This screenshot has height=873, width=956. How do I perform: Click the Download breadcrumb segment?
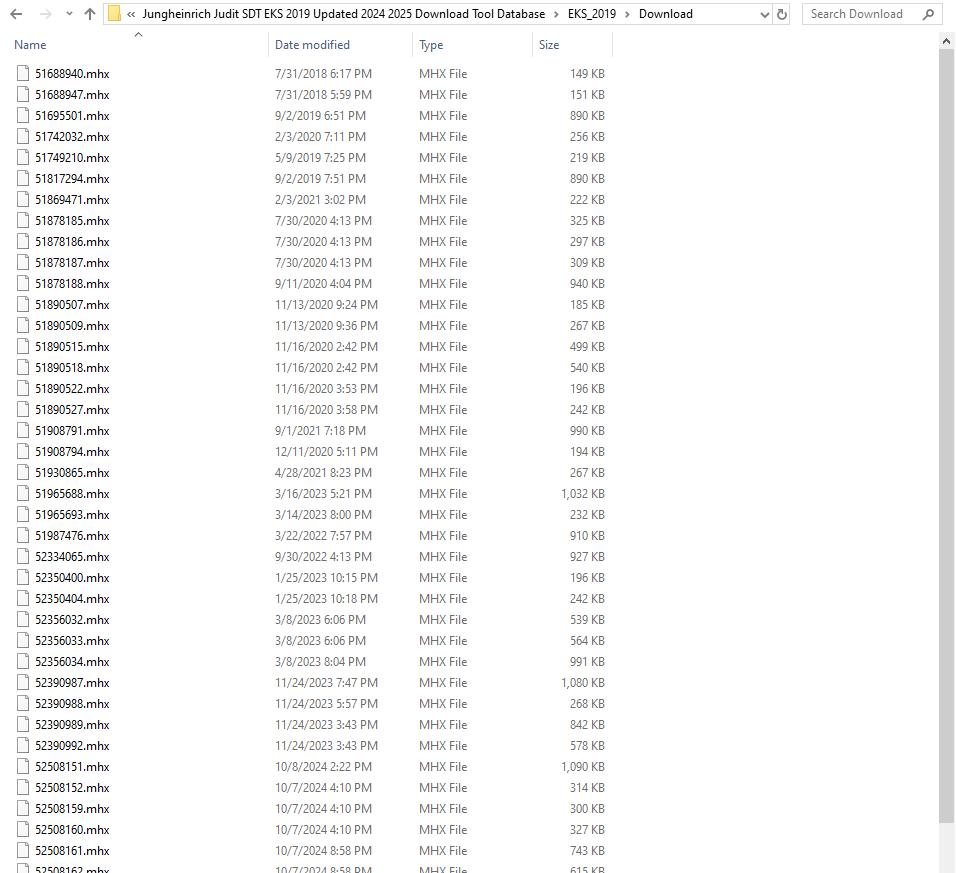click(x=666, y=14)
